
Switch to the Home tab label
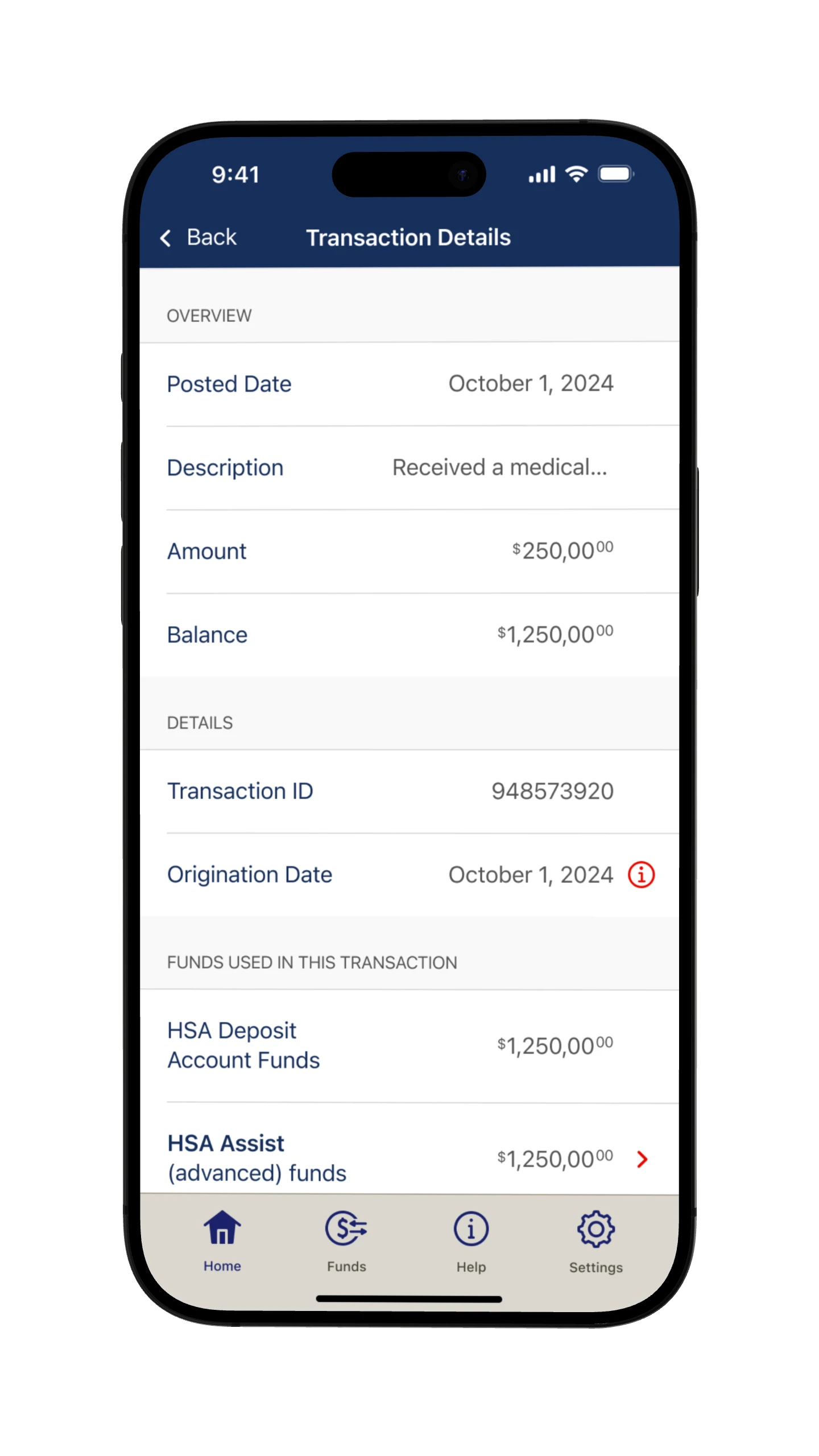pyautogui.click(x=222, y=1266)
